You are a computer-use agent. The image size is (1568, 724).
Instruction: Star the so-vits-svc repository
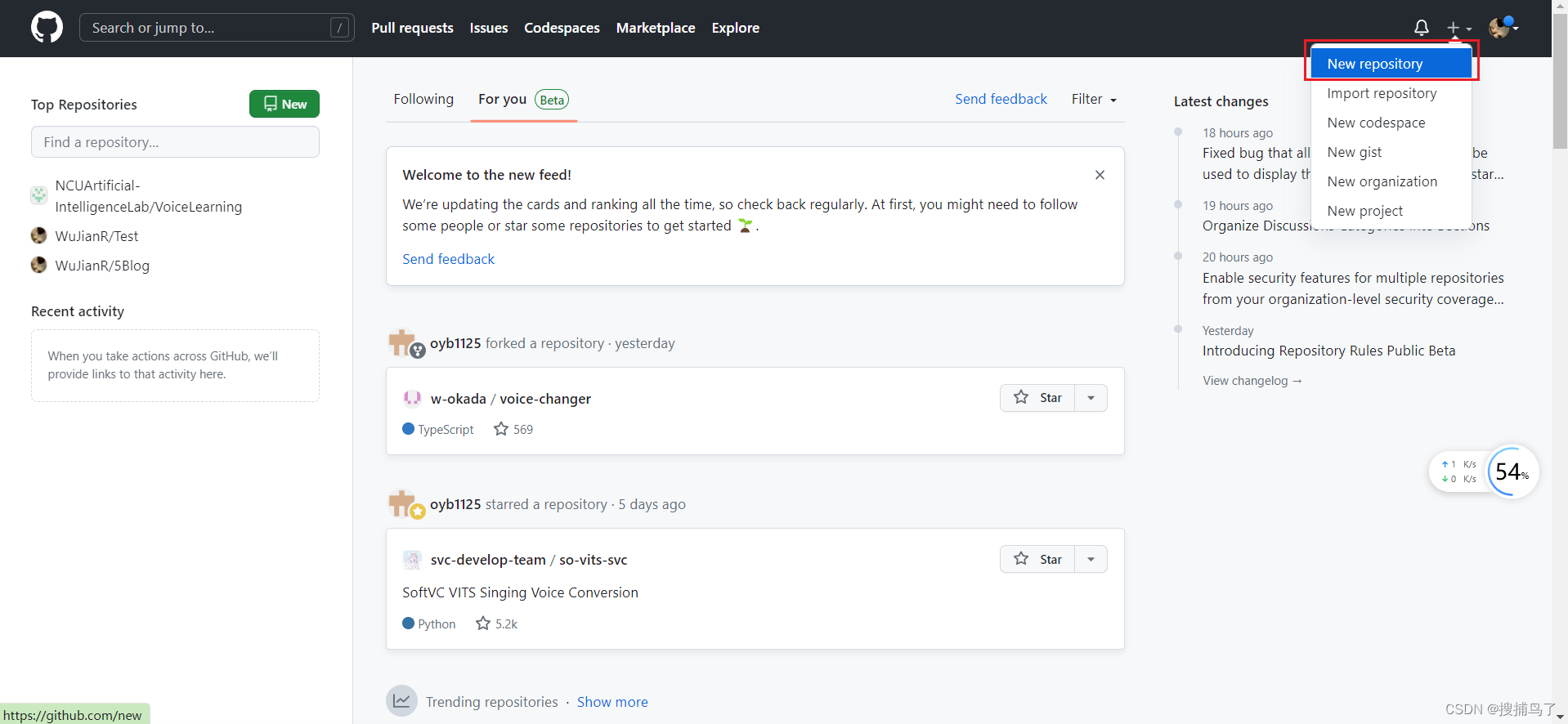point(1037,559)
